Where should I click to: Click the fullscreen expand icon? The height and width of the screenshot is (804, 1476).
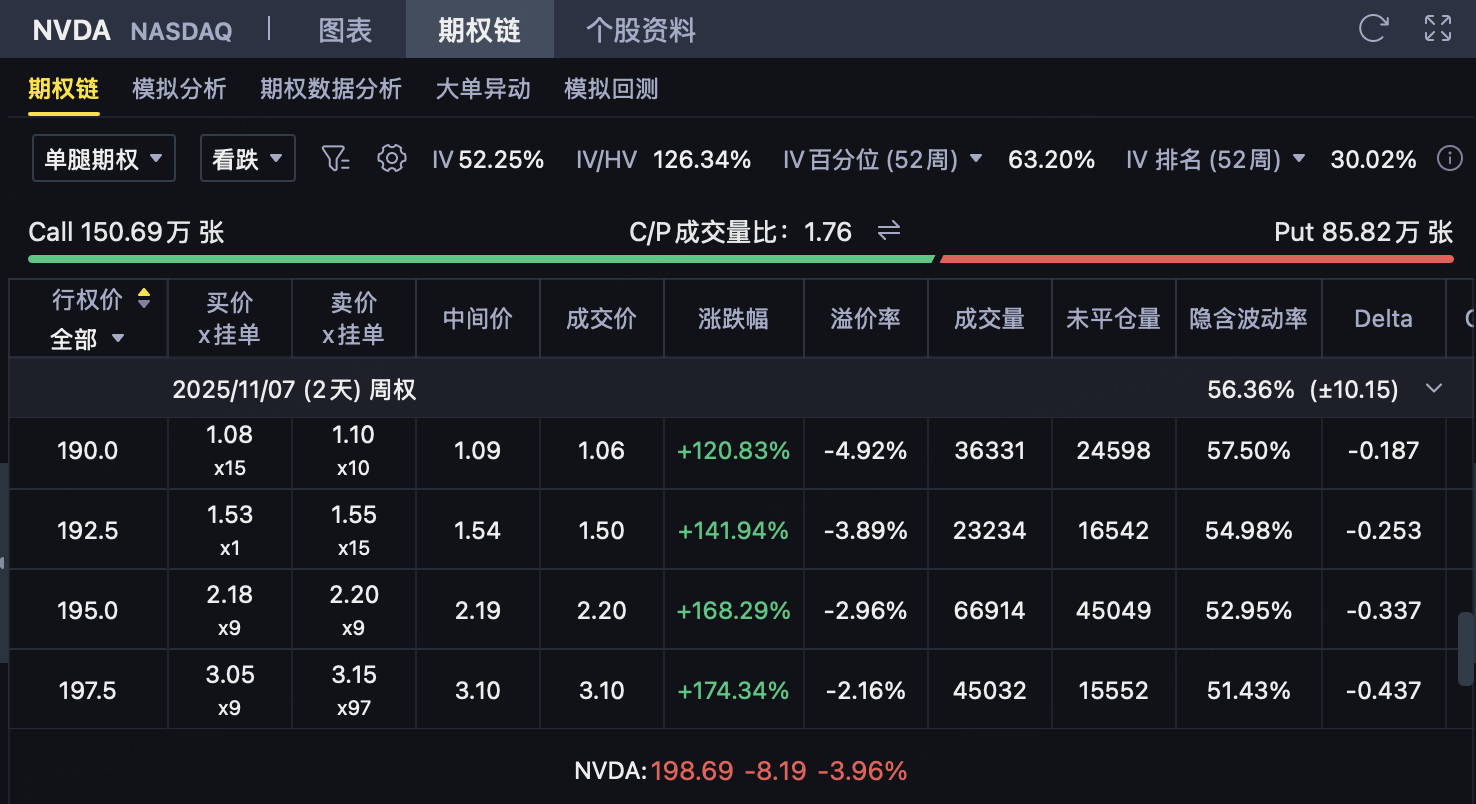(1437, 28)
